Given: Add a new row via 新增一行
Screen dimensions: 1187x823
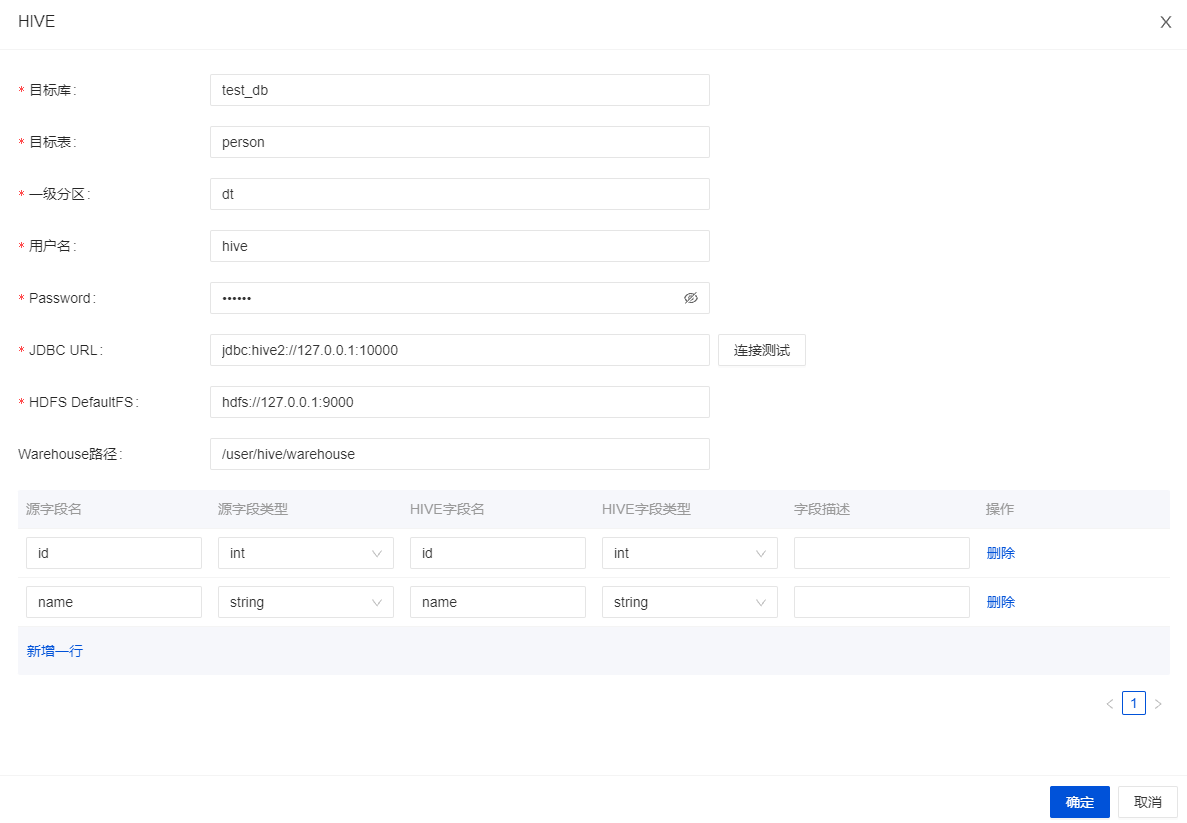Looking at the screenshot, I should (55, 651).
